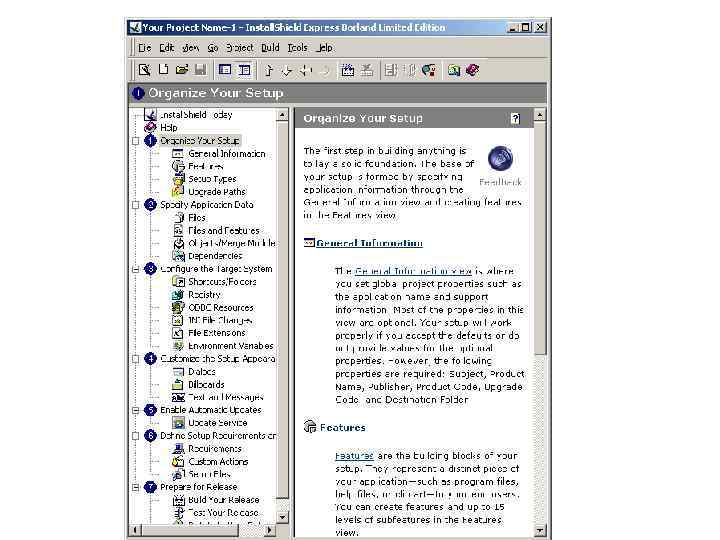Select Files view in the tree
The width and height of the screenshot is (720, 540).
click(197, 218)
